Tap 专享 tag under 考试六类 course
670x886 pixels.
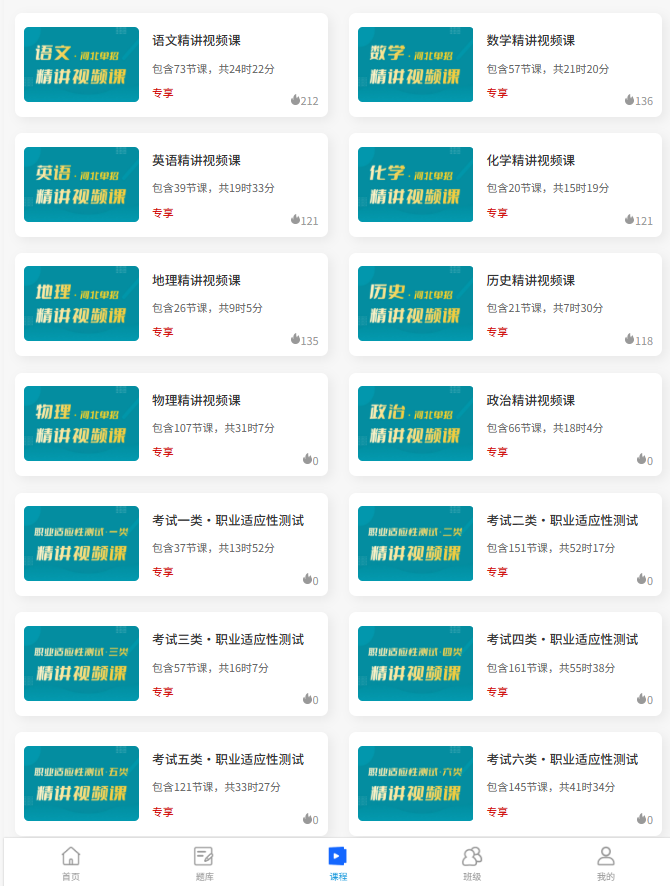pyautogui.click(x=497, y=812)
